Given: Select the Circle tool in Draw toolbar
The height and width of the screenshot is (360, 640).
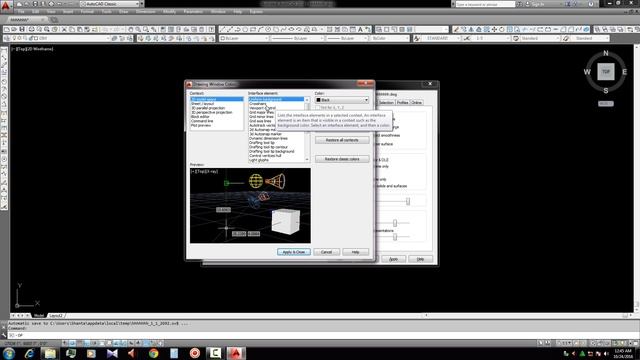Looking at the screenshot, I should 268,29.
